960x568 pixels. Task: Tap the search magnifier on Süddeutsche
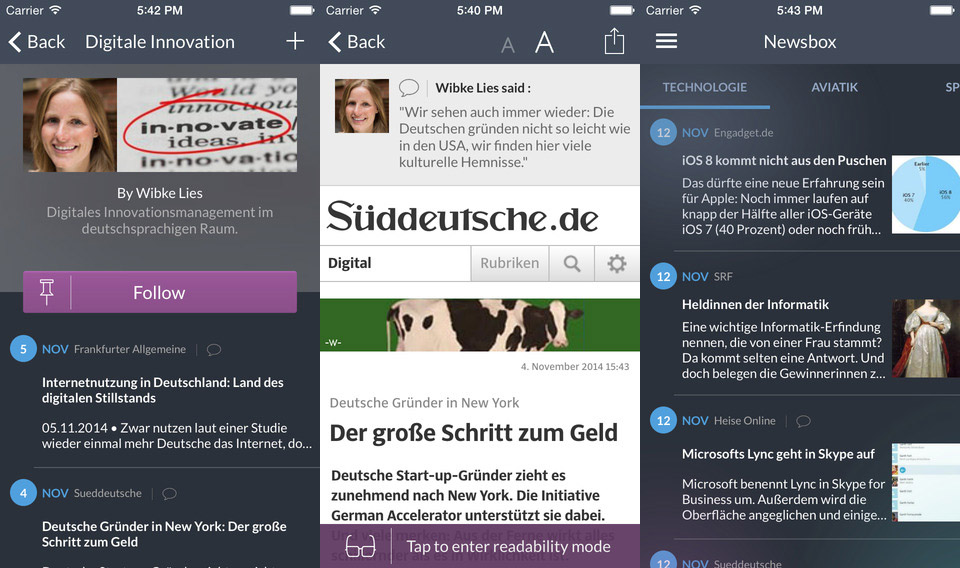(572, 263)
